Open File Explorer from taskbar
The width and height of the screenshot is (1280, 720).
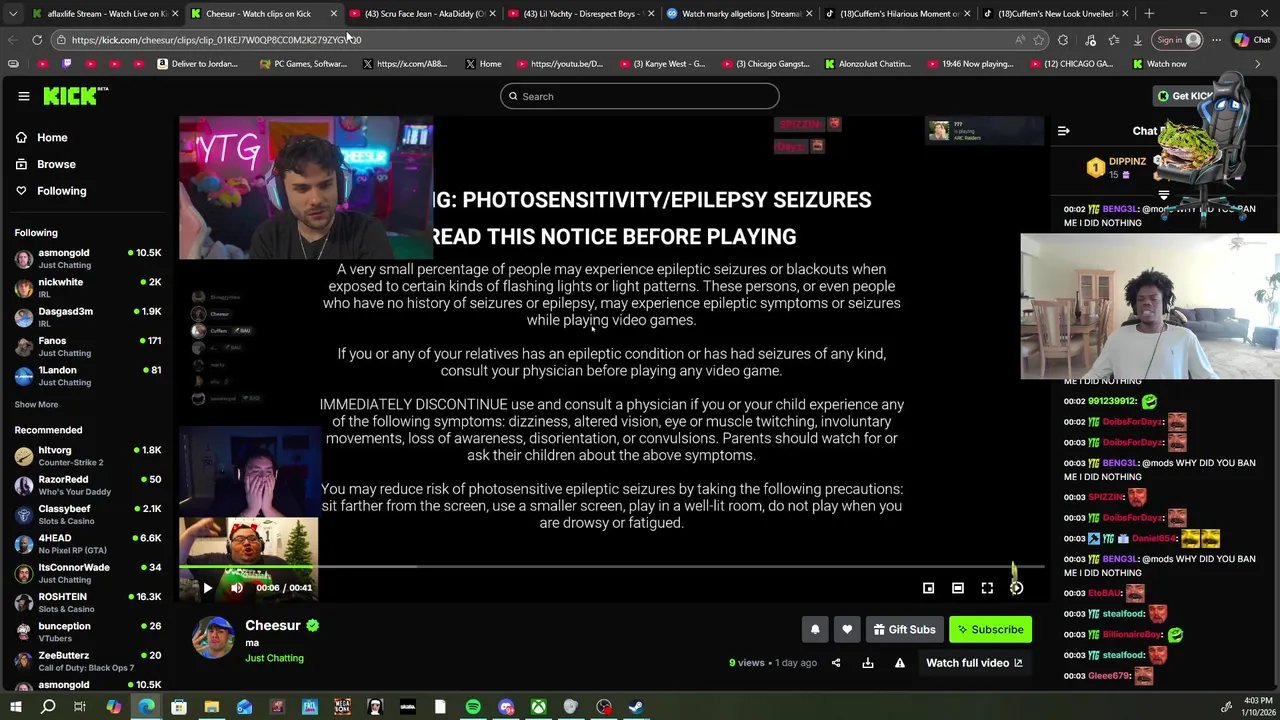click(x=212, y=707)
